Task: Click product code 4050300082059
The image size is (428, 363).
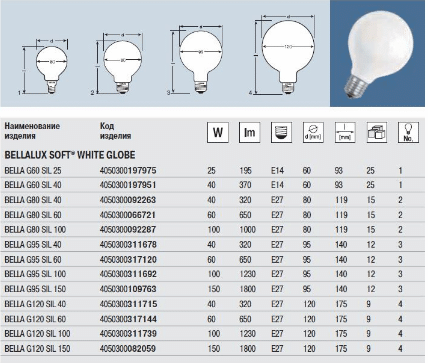Action: 128,349
